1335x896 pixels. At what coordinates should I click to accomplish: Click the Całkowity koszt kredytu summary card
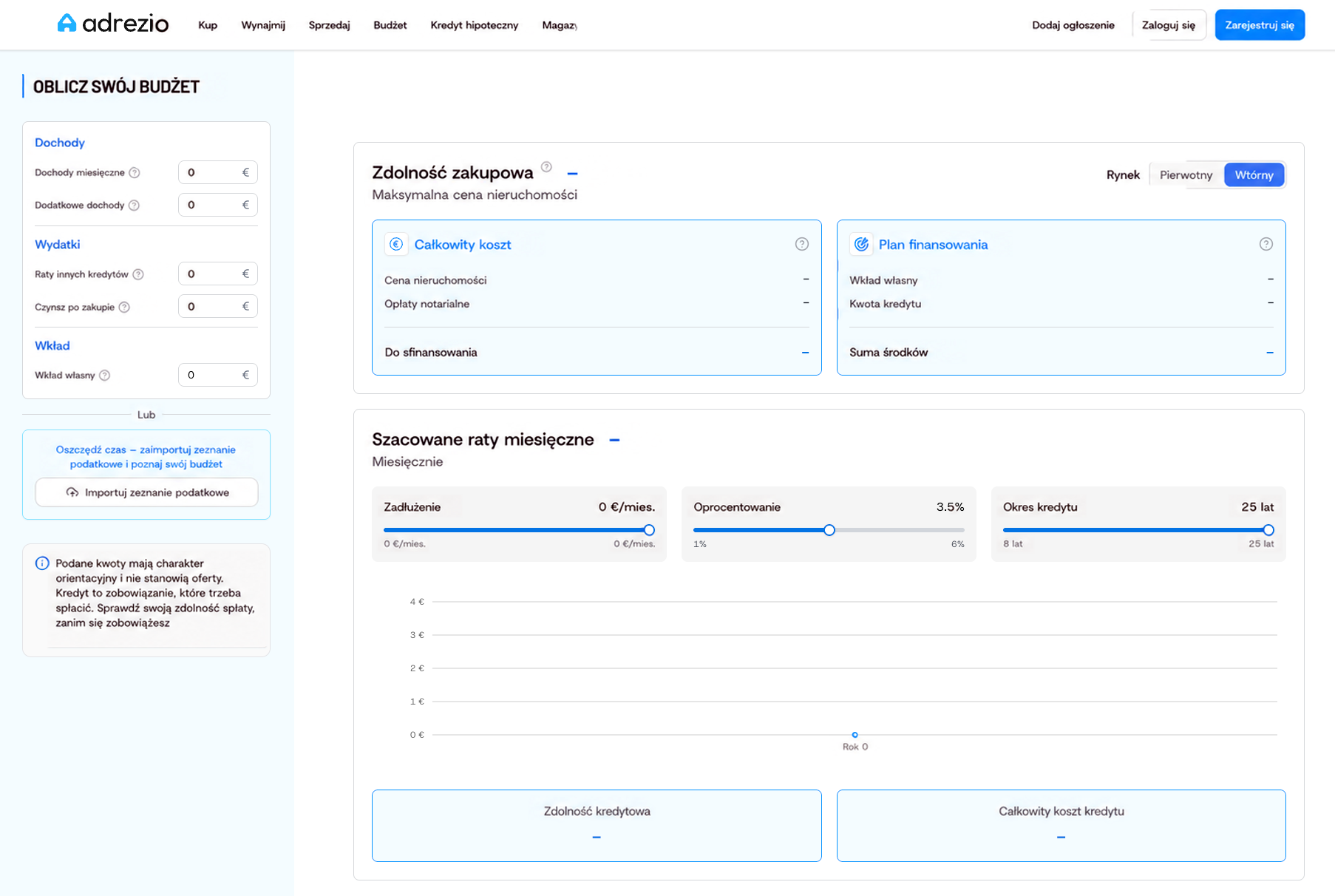(x=1061, y=826)
